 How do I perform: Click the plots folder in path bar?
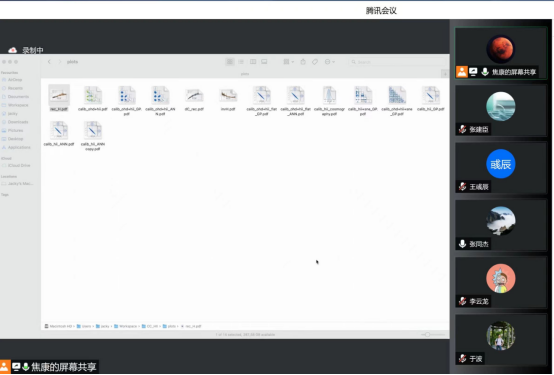click(x=169, y=326)
